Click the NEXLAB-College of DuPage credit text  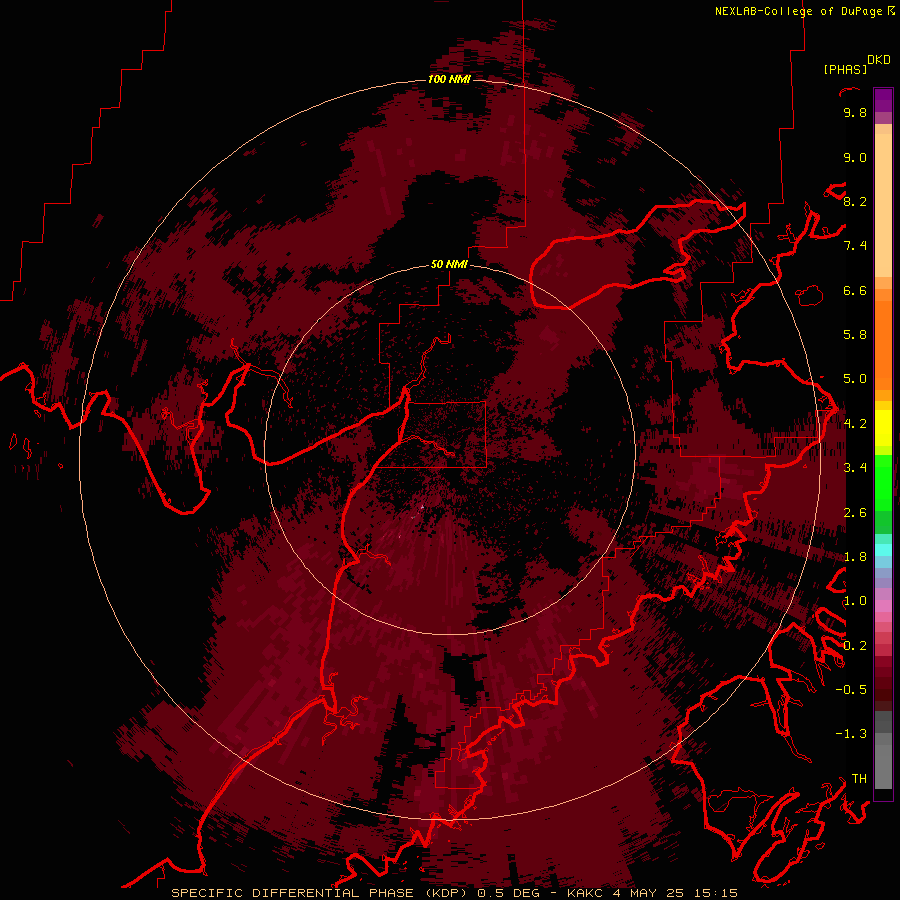coord(800,11)
